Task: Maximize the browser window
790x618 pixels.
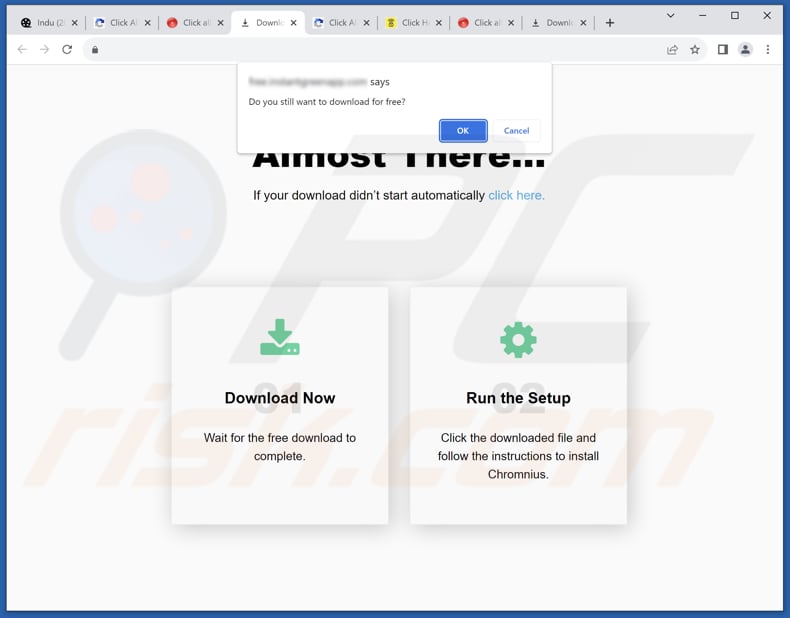Action: click(735, 16)
